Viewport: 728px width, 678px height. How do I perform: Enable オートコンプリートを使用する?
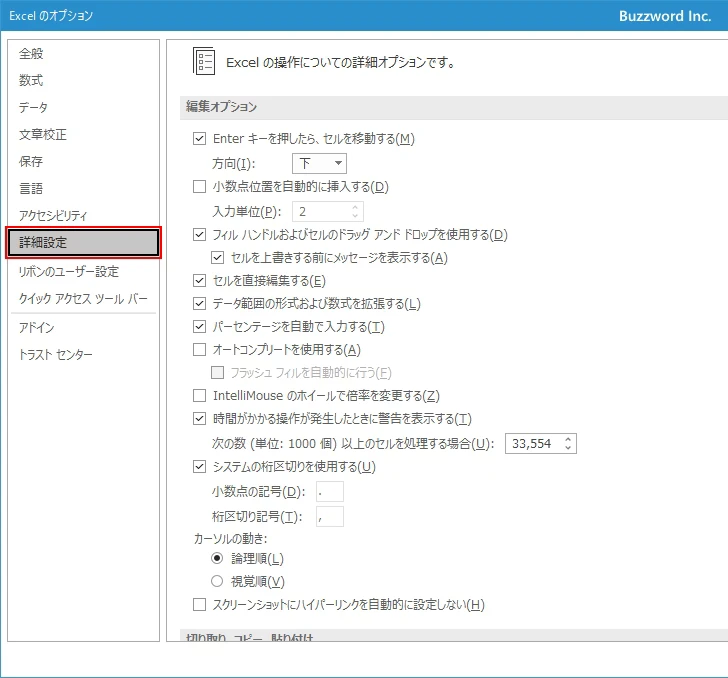[x=200, y=349]
